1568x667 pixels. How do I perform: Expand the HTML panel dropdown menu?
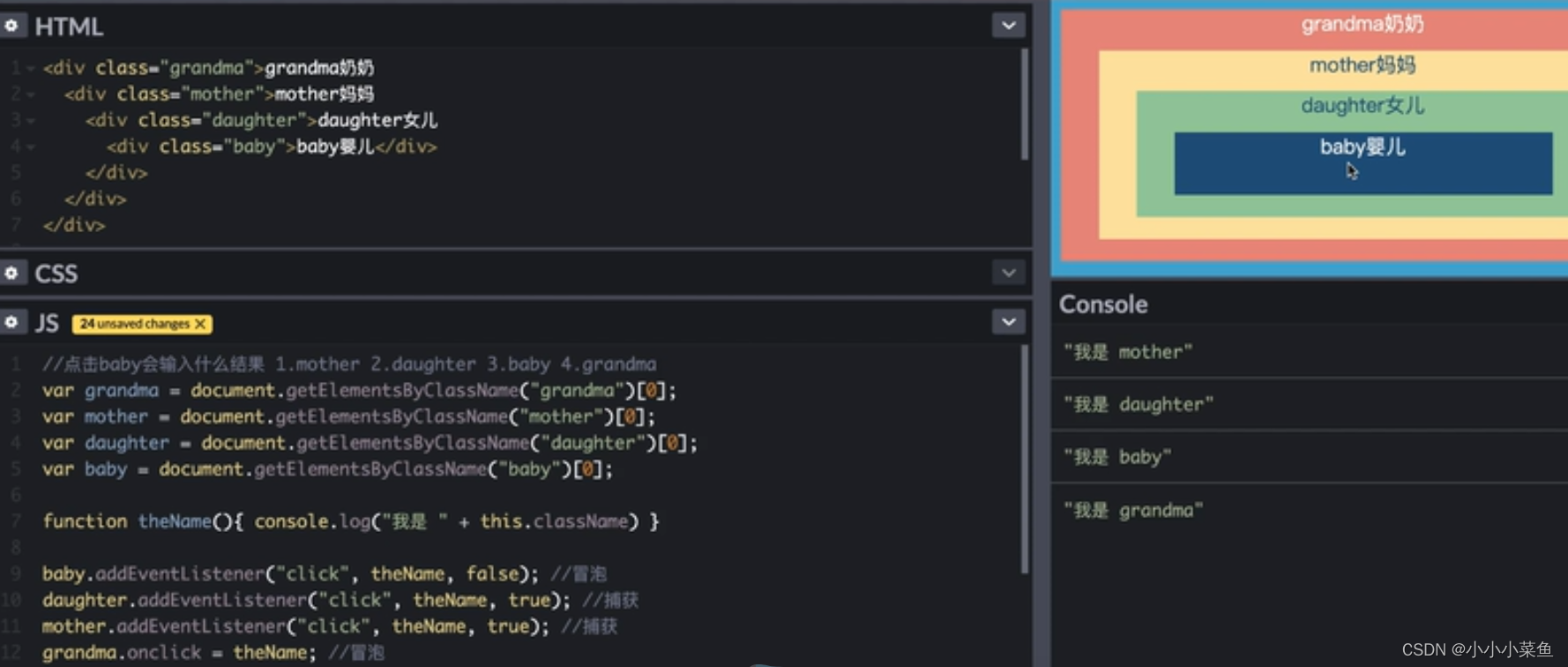[1008, 26]
